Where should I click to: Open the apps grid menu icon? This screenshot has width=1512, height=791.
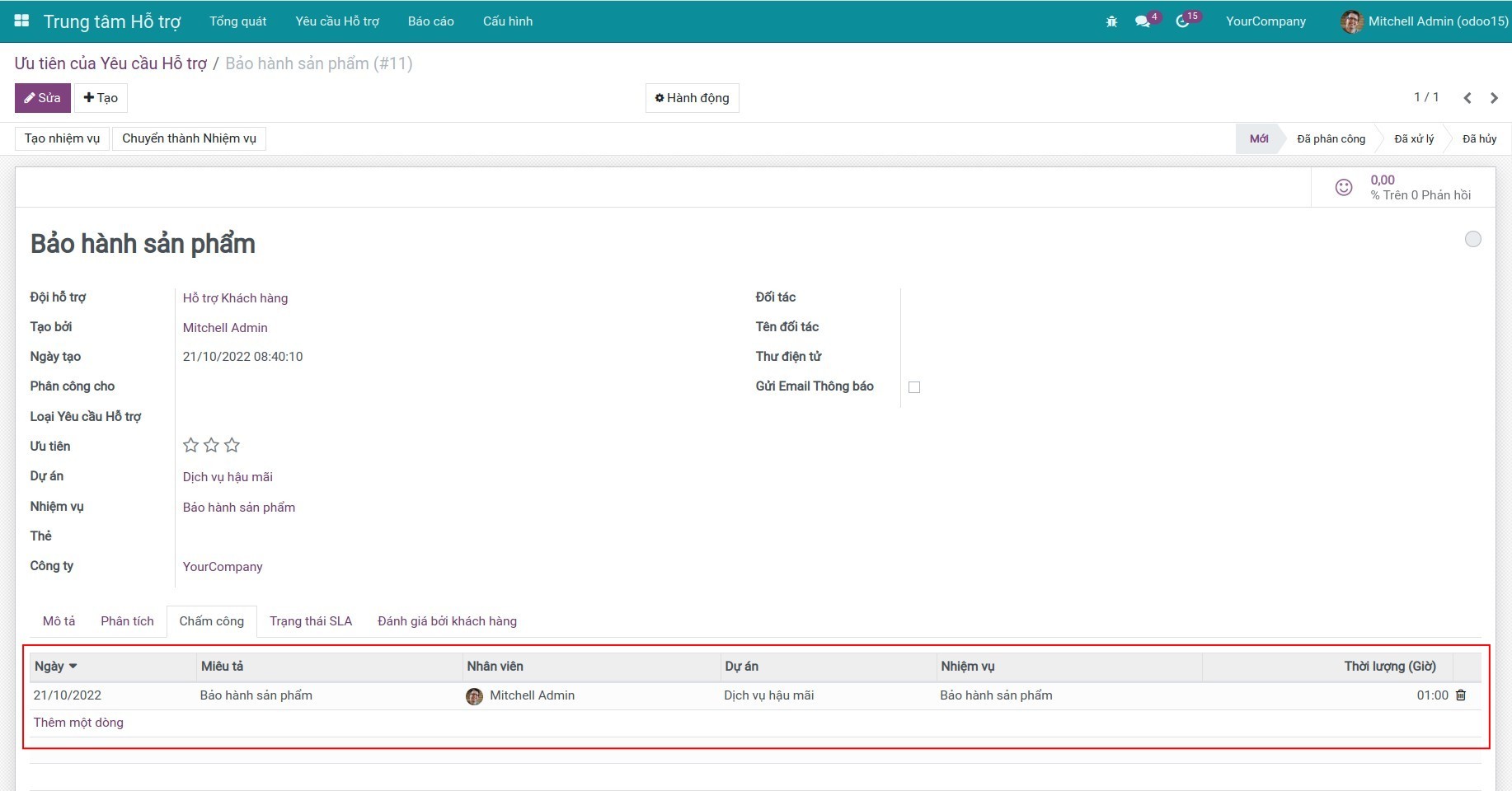point(22,21)
